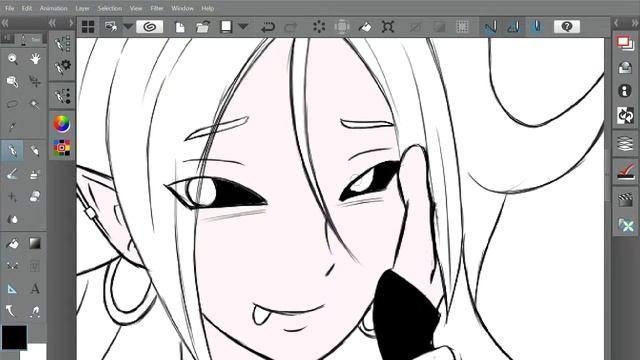Image resolution: width=640 pixels, height=360 pixels.
Task: Select the Figure polyline tool
Action: pos(12,266)
